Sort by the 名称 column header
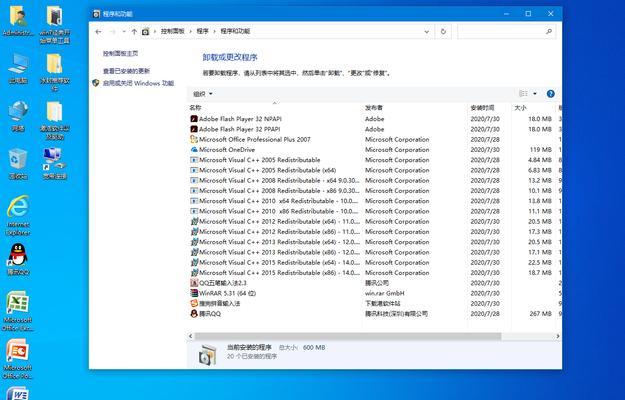This screenshot has width=625, height=400. click(x=274, y=108)
